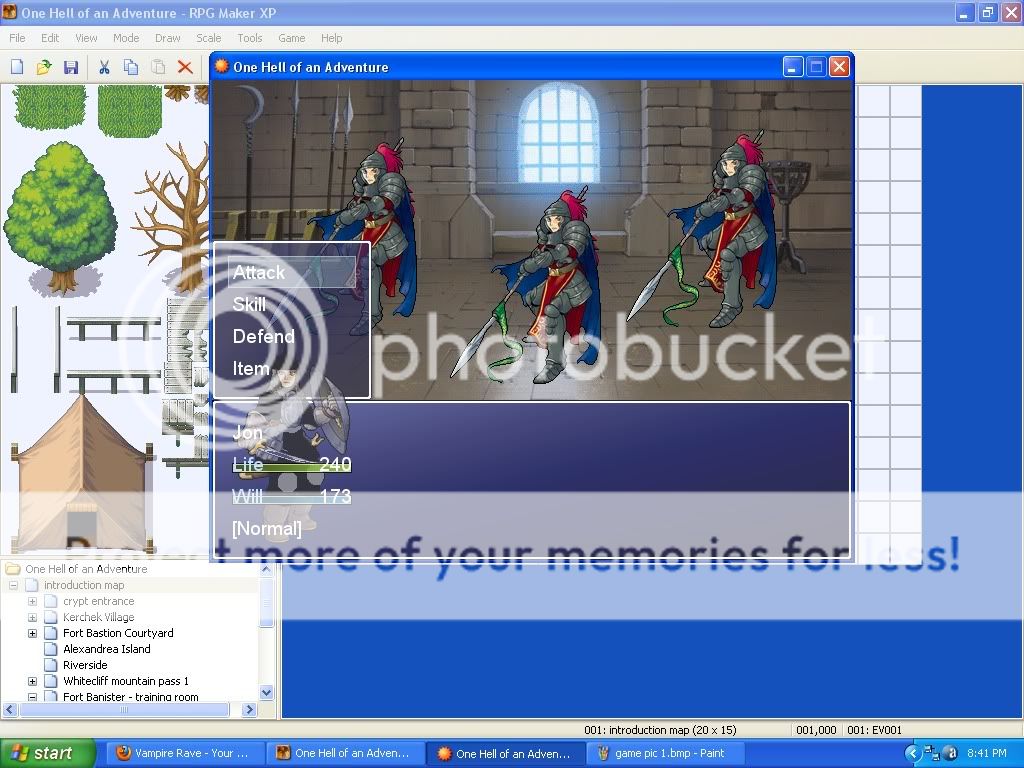Switch to RPG Maker XP editor taskbar button
Image resolution: width=1024 pixels, height=768 pixels.
pos(345,754)
